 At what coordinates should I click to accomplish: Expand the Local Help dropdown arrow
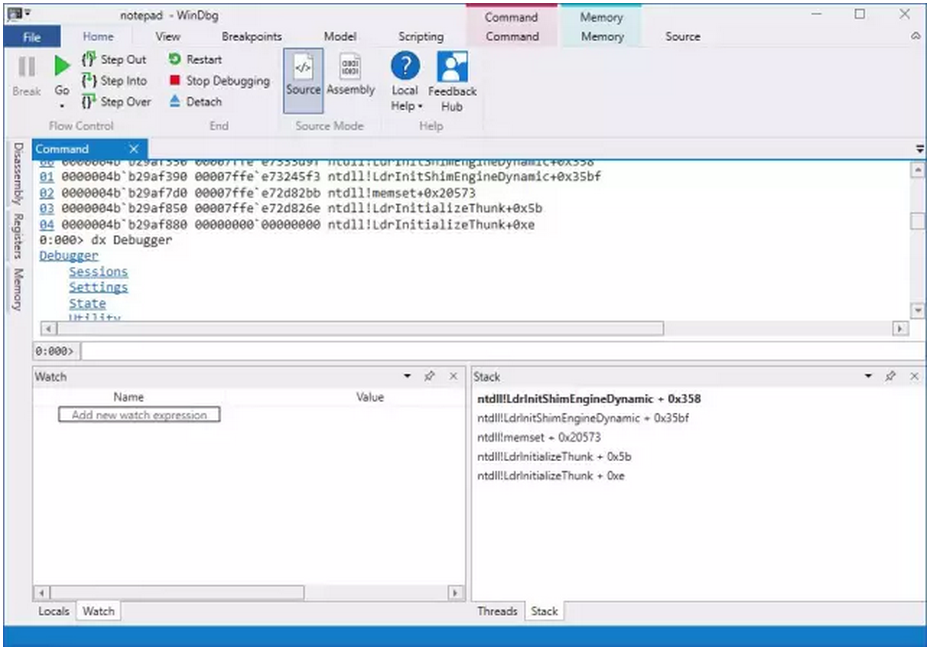click(x=420, y=107)
